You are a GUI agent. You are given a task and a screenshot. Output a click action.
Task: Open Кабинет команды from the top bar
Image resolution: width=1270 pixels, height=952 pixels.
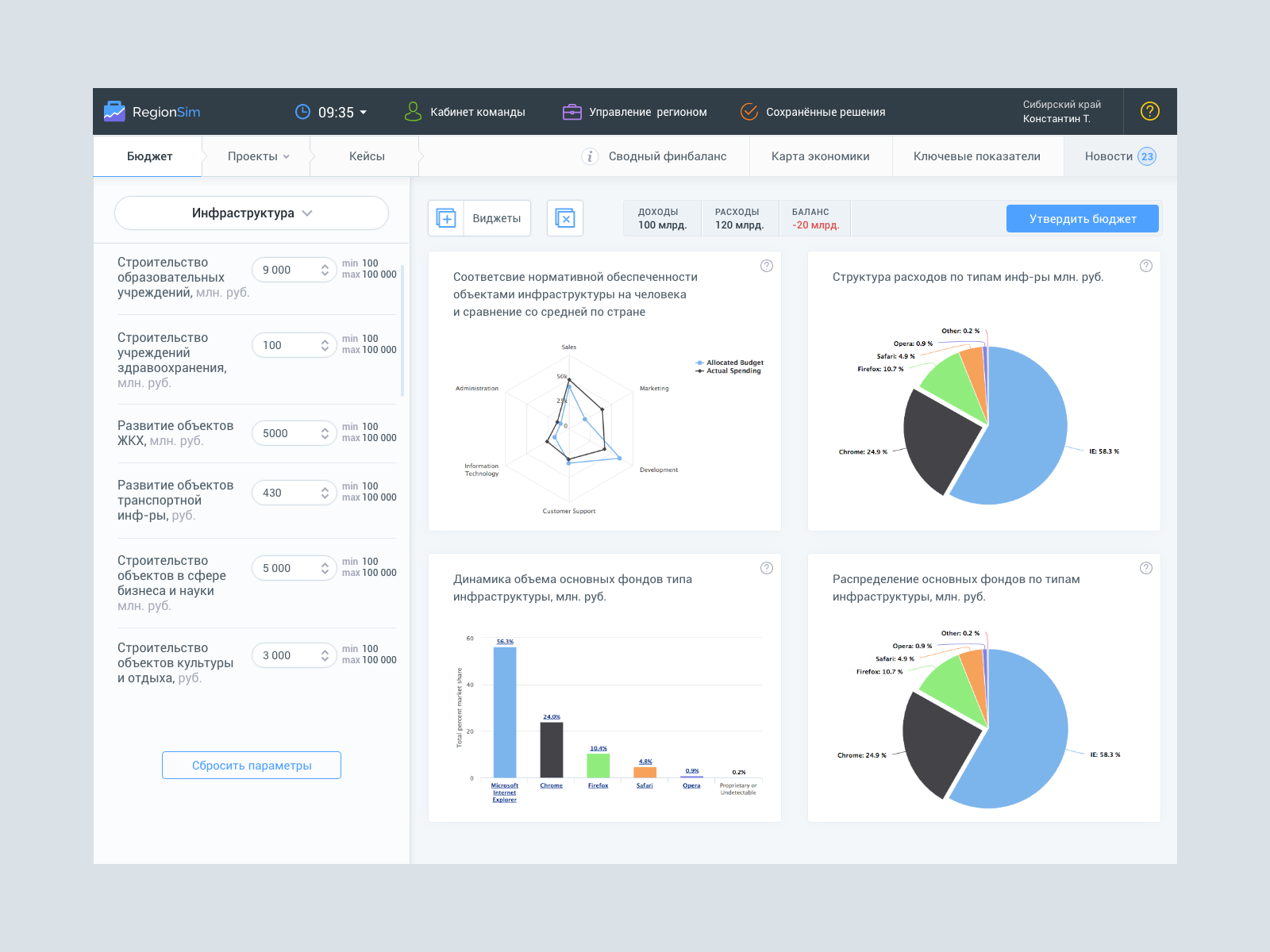(x=478, y=112)
